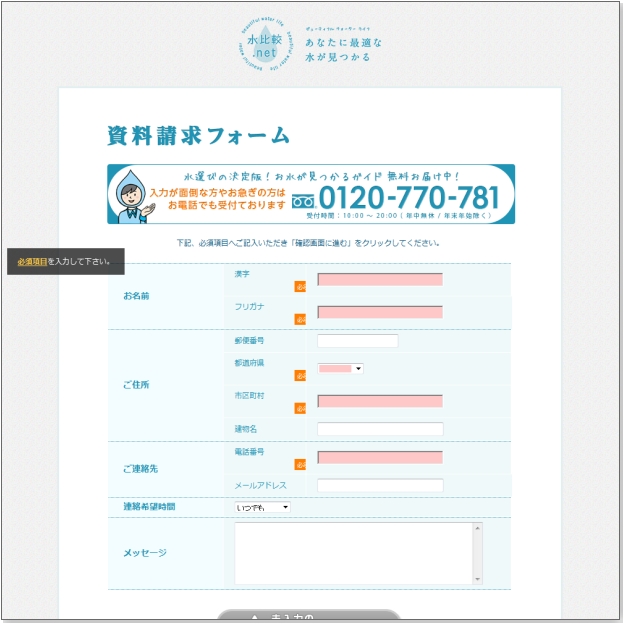The image size is (628, 628).
Task: Focus the 電話番号 input field
Action: coord(382,459)
